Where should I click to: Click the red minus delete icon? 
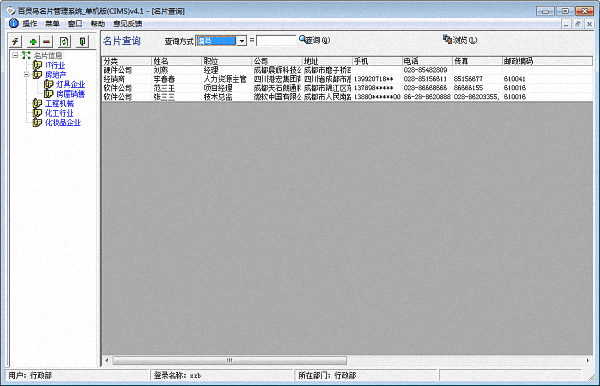(47, 41)
